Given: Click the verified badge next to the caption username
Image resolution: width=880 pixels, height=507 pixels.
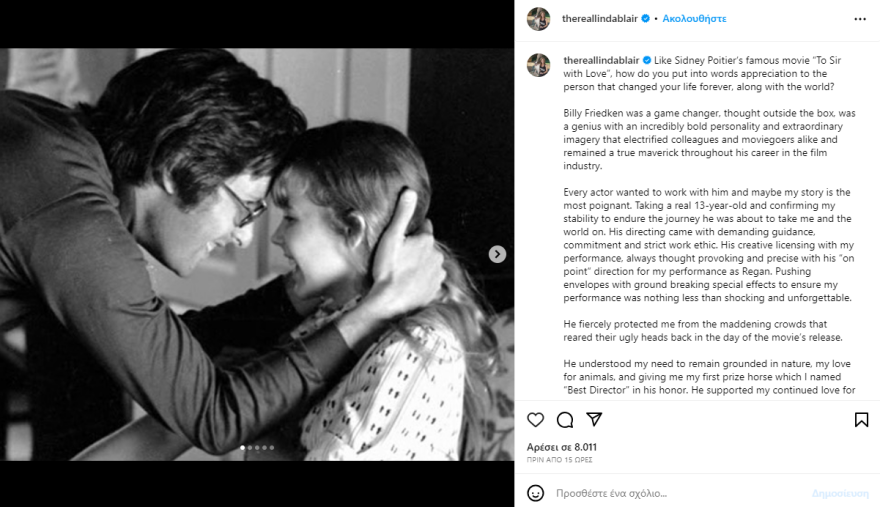Looking at the screenshot, I should pyautogui.click(x=647, y=60).
